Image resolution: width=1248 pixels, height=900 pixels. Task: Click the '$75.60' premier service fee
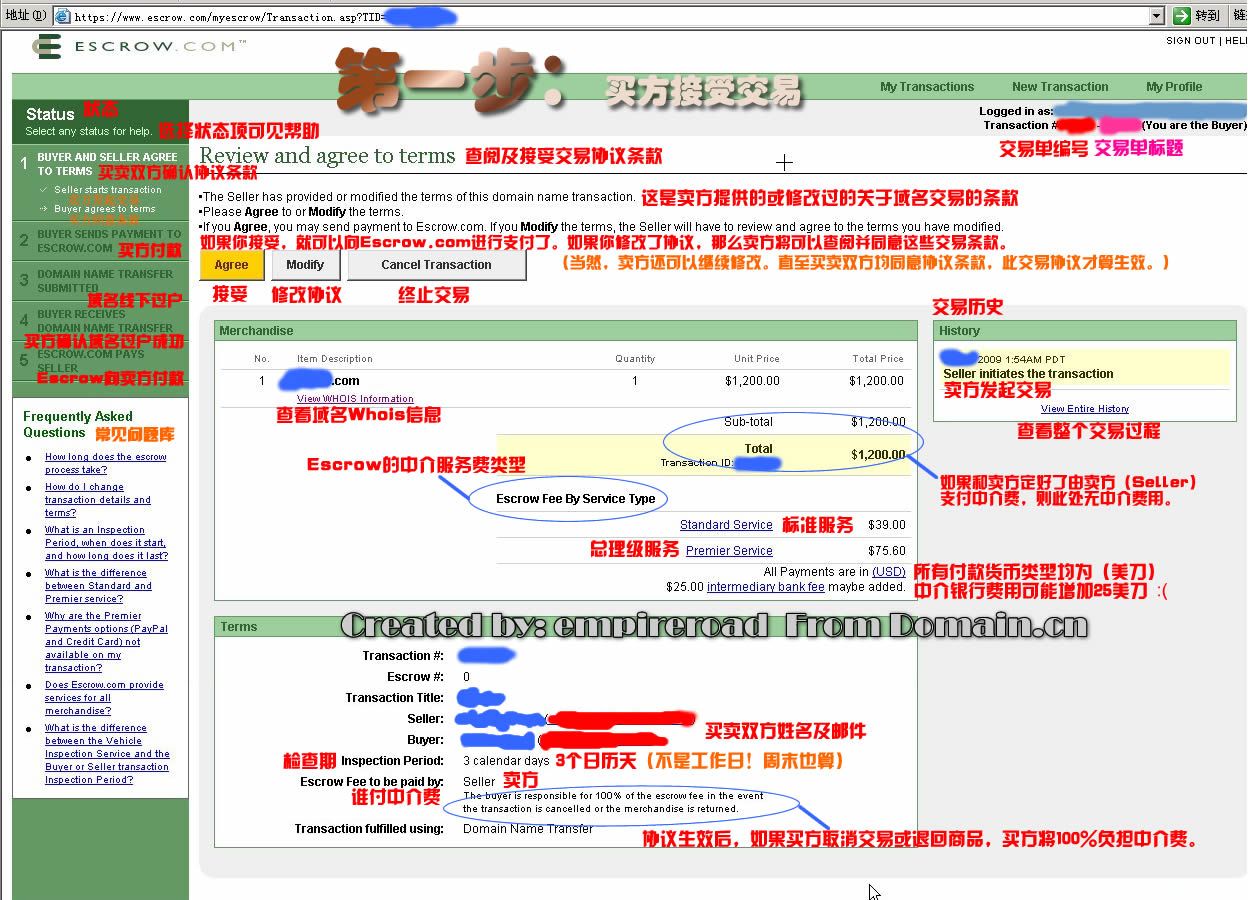pyautogui.click(x=887, y=551)
